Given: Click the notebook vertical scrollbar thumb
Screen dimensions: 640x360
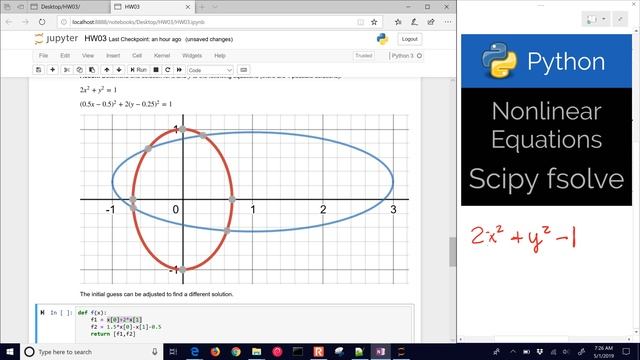Looking at the screenshot, I should pos(452,251).
